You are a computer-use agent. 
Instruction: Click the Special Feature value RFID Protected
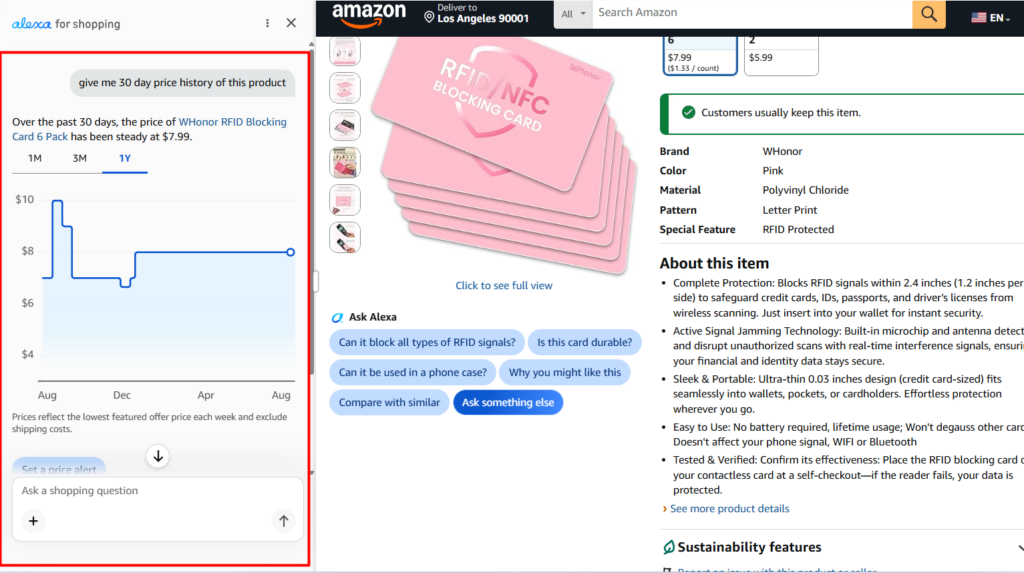(x=798, y=229)
